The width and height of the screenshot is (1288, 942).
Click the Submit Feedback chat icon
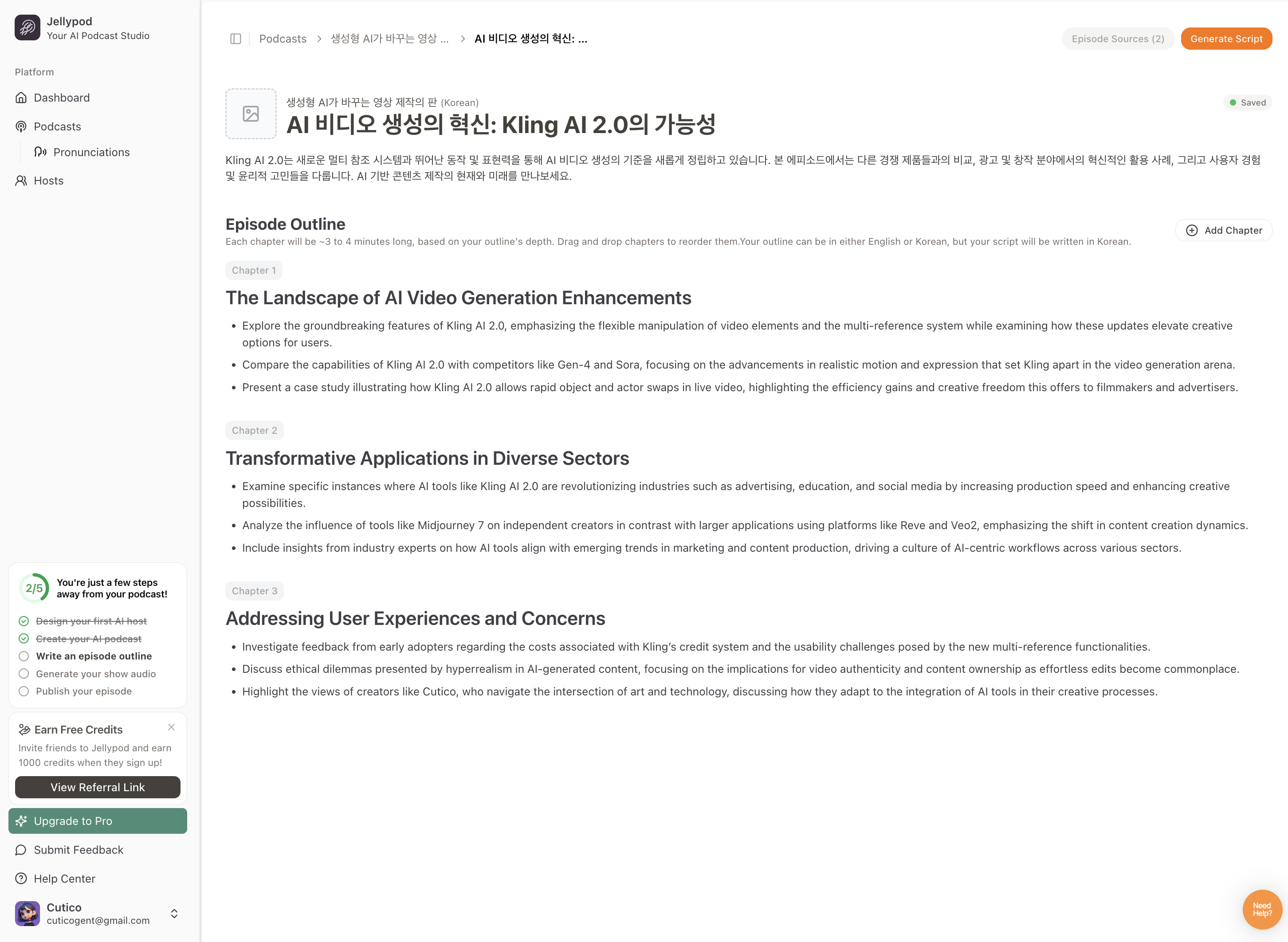pos(21,850)
